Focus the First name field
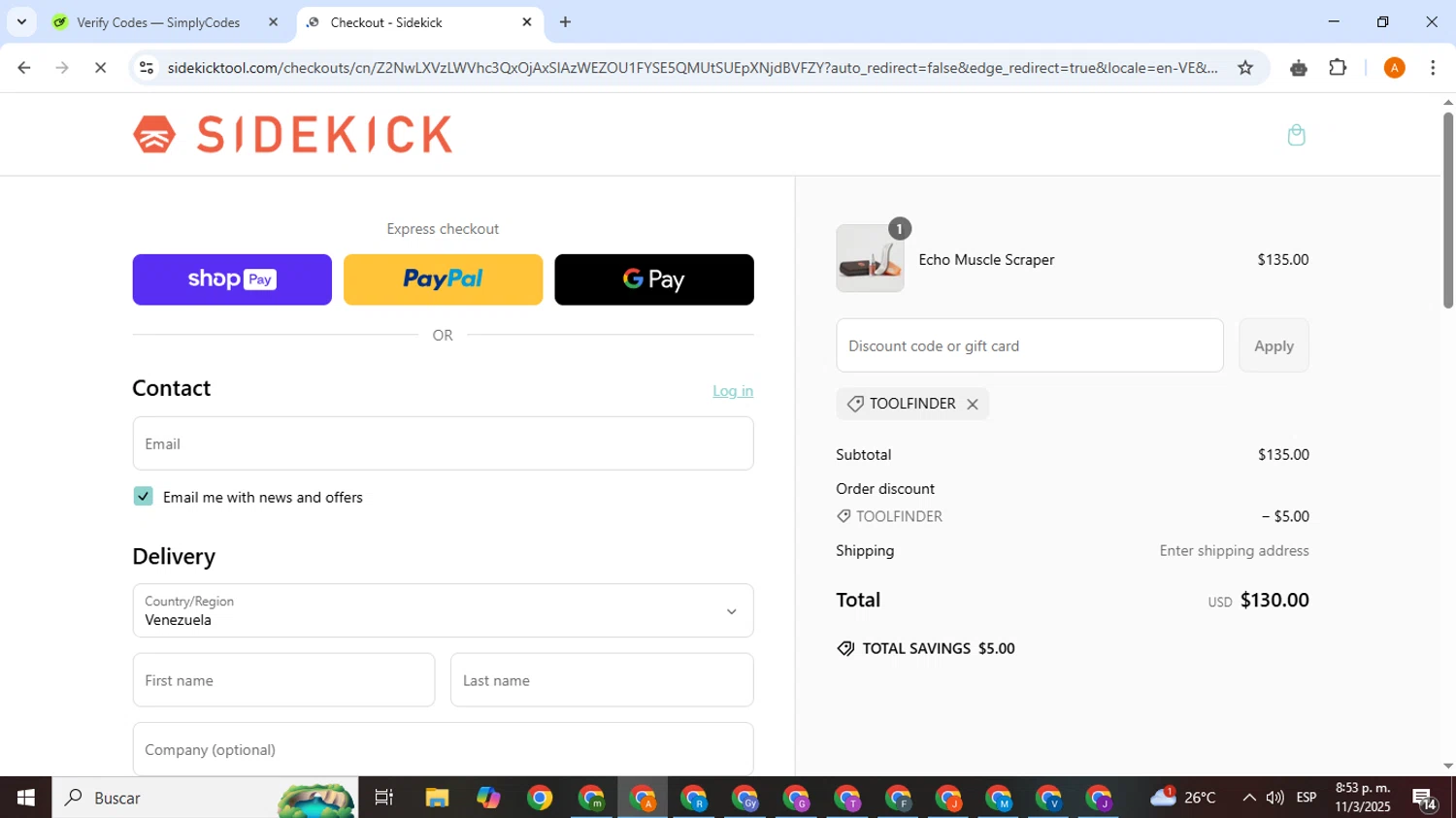 283,680
